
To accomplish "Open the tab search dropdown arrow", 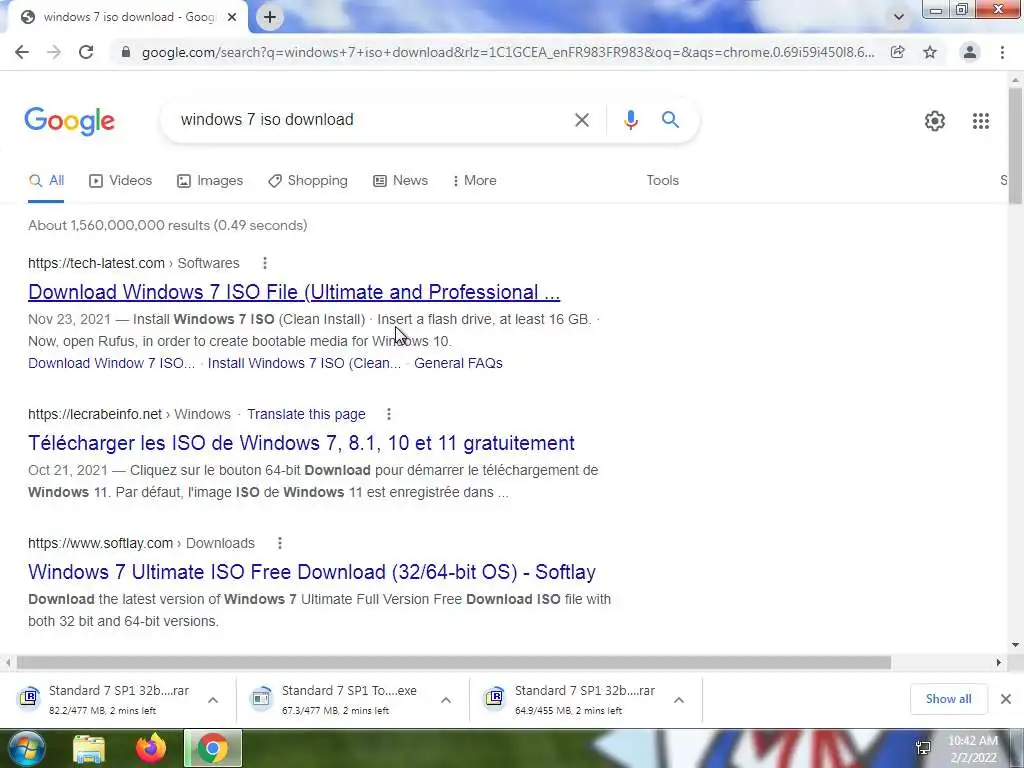I will pyautogui.click(x=899, y=17).
